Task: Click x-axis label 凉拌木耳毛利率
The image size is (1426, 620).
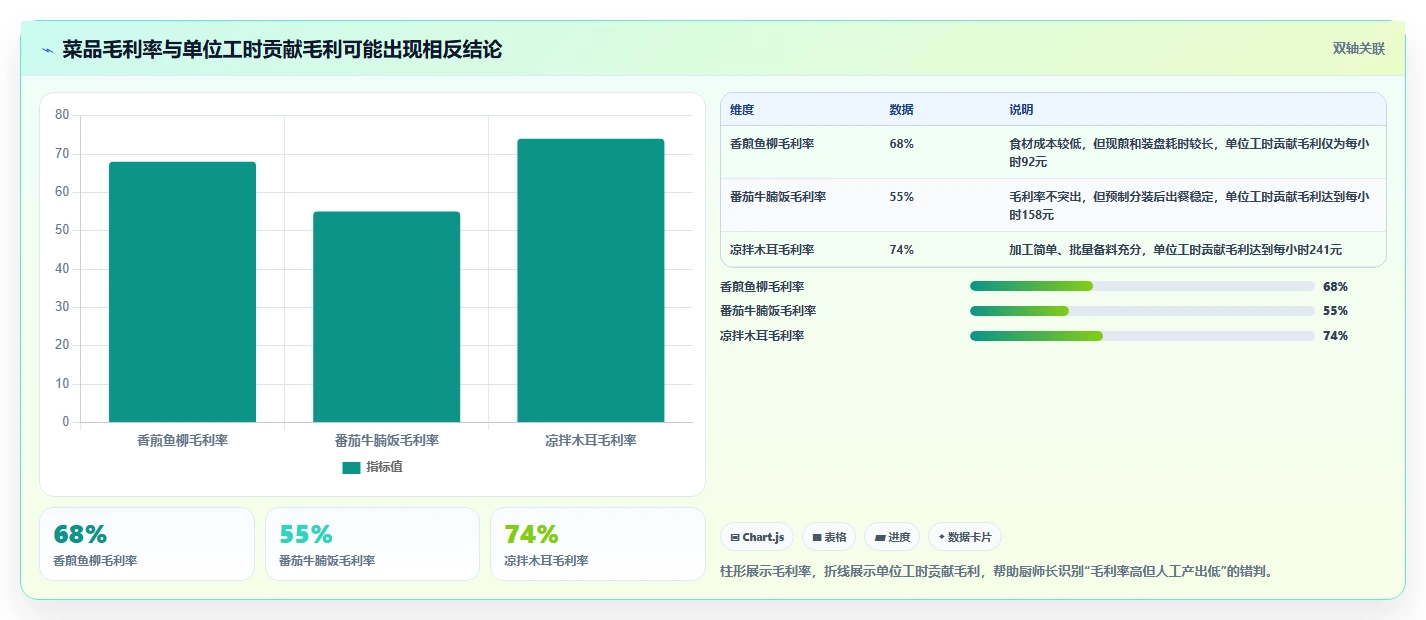Action: pyautogui.click(x=591, y=440)
